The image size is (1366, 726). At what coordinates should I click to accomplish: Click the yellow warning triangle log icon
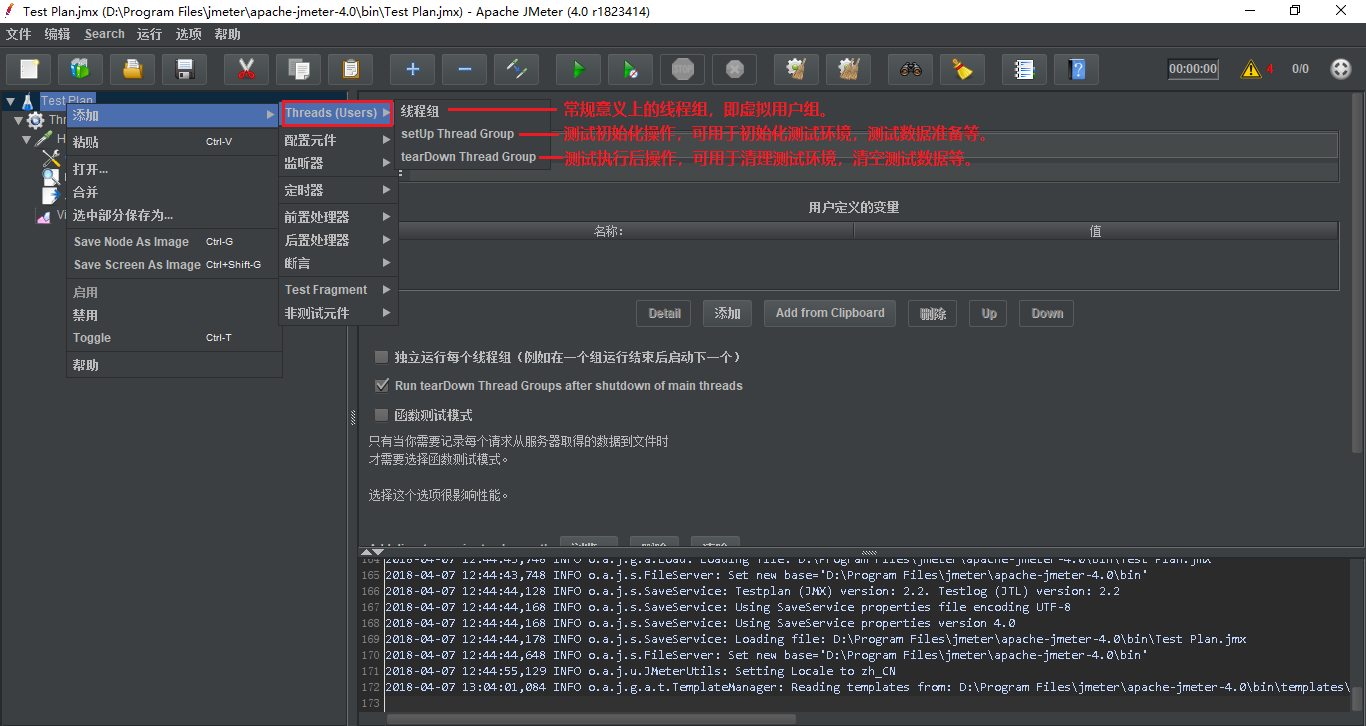[x=1250, y=69]
